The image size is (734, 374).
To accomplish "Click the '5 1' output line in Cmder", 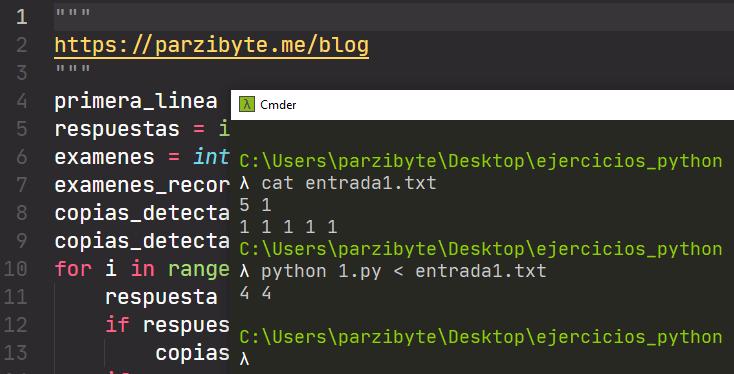I will [x=255, y=205].
